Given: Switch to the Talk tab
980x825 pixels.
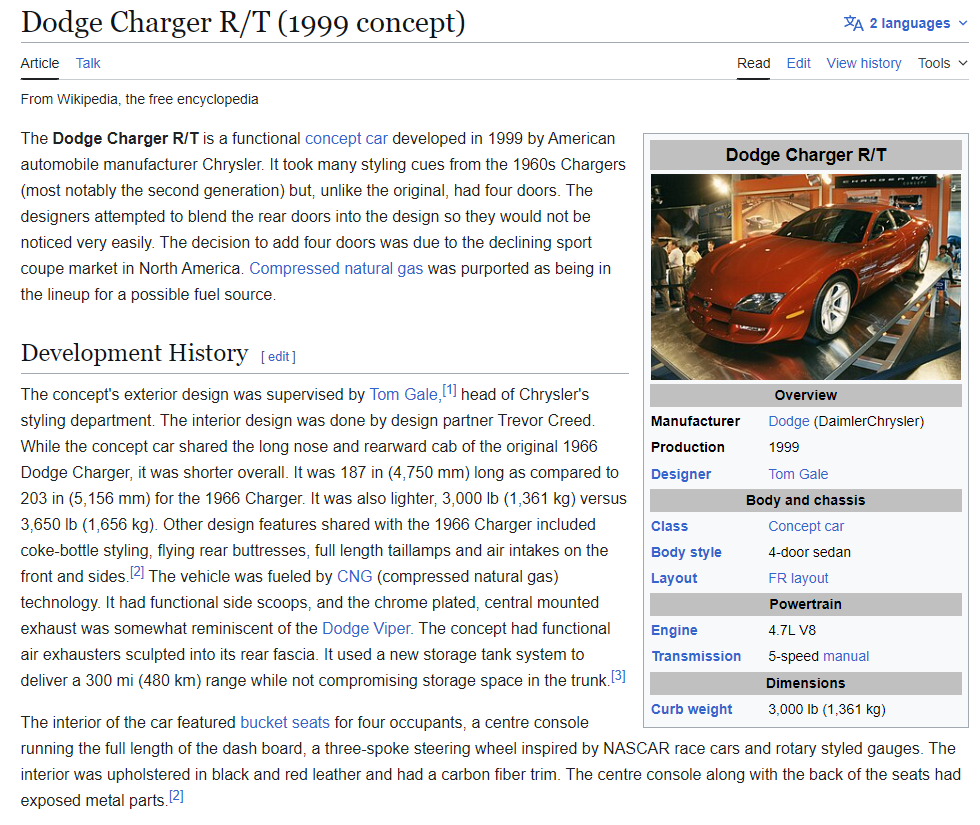Looking at the screenshot, I should pyautogui.click(x=88, y=63).
